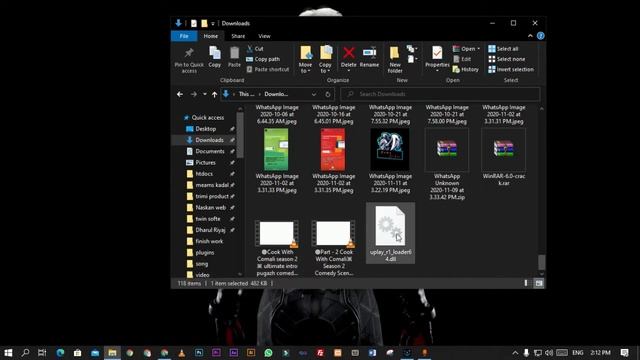Open the htdocs folder in sidebar
This screenshot has width=640, height=360.
tap(204, 174)
